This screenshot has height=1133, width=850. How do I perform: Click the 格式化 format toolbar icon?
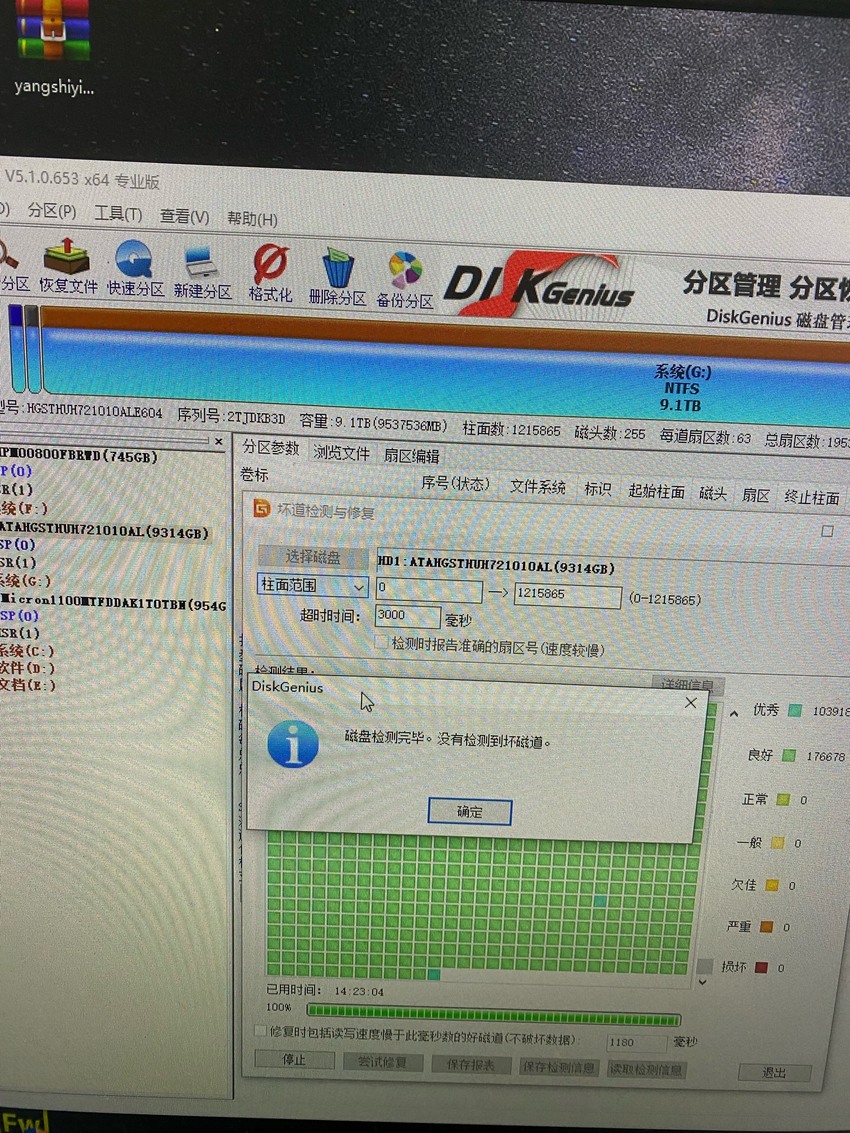(x=270, y=274)
